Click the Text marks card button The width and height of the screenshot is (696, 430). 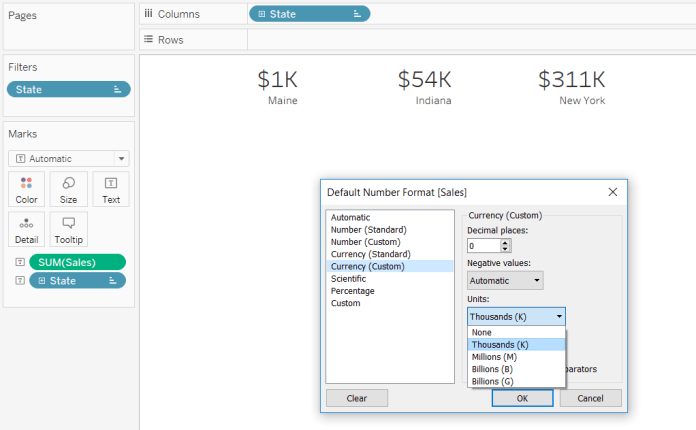(x=110, y=189)
